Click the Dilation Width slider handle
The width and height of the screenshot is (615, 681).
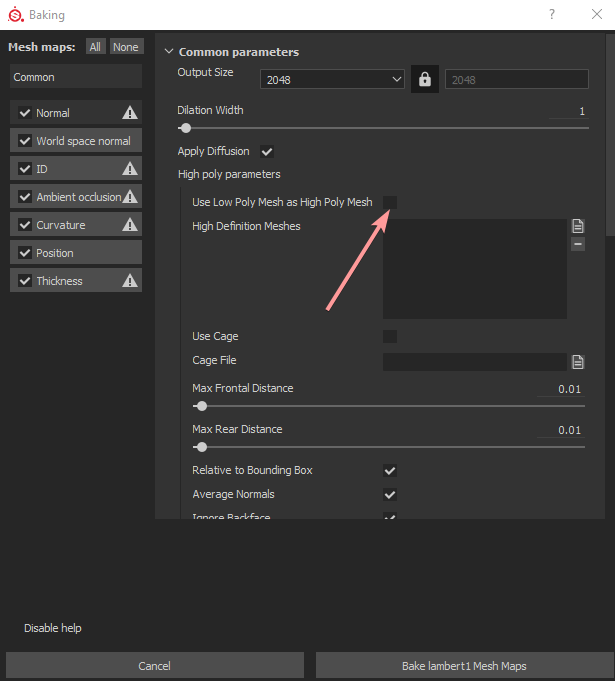coord(185,128)
